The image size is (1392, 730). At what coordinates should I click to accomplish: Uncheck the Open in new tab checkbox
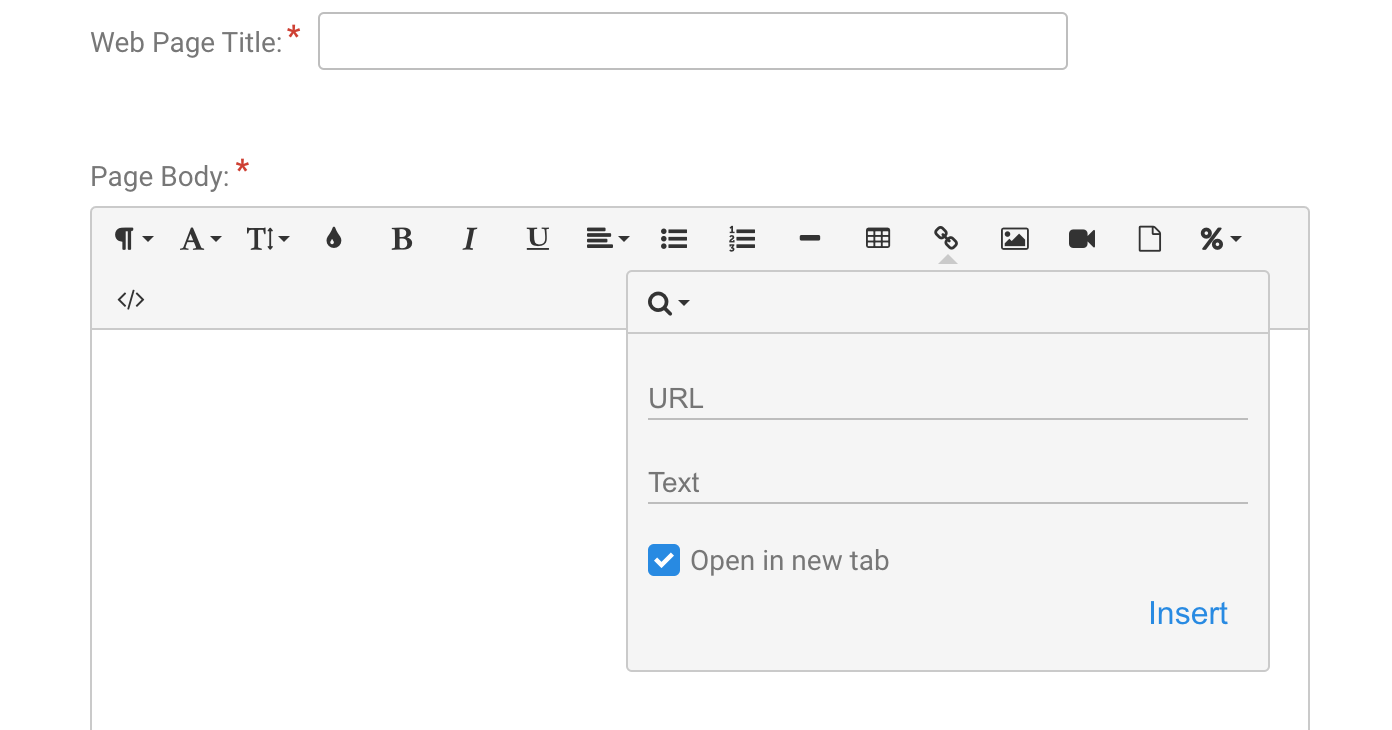[664, 561]
